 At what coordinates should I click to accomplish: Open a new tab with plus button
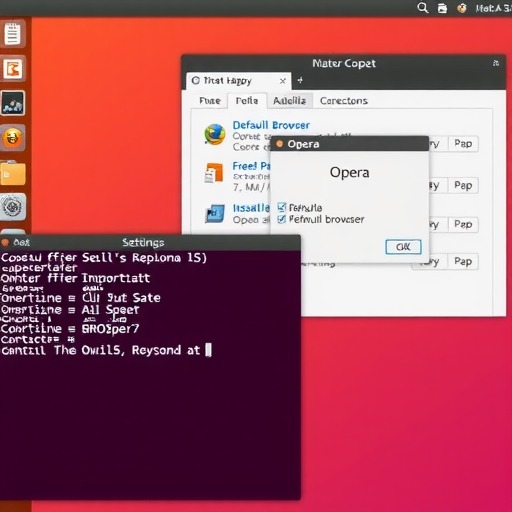tap(300, 80)
